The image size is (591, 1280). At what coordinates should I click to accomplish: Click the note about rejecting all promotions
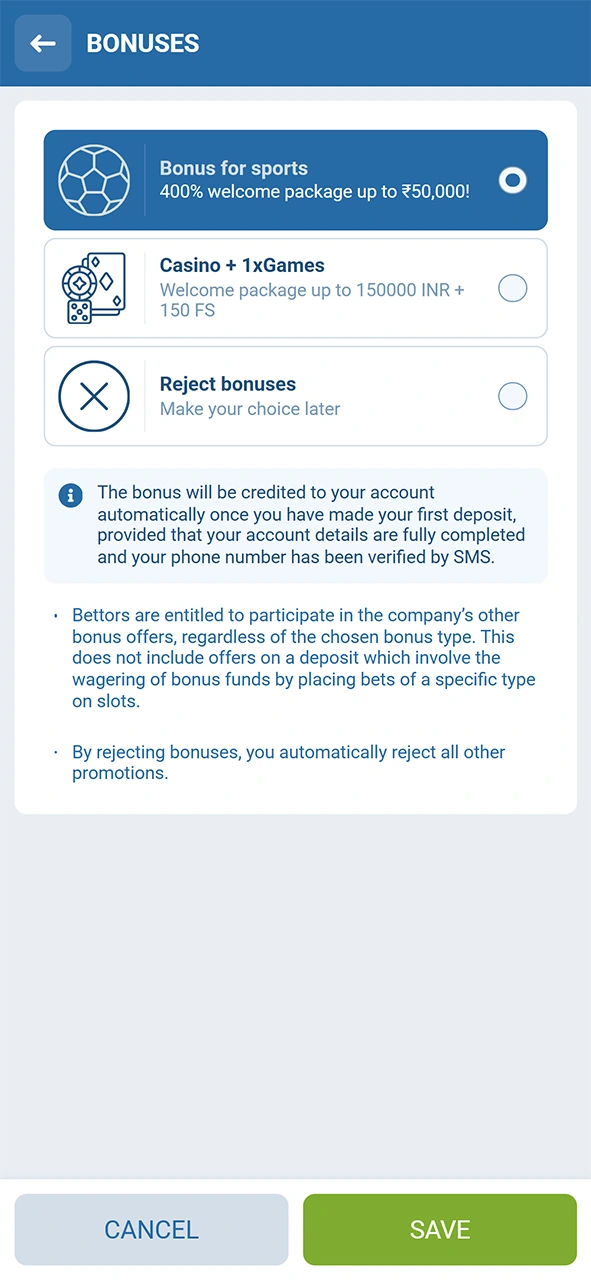coord(289,762)
